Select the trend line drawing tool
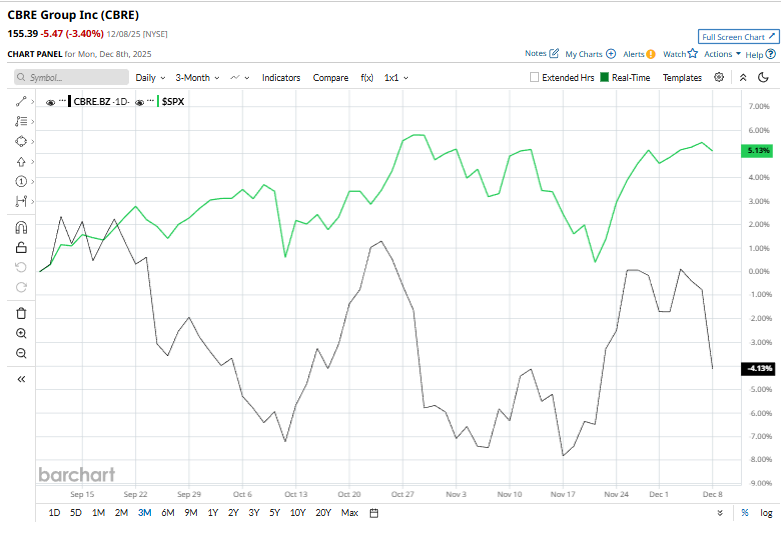Viewport: 781px width, 533px height. [x=21, y=102]
